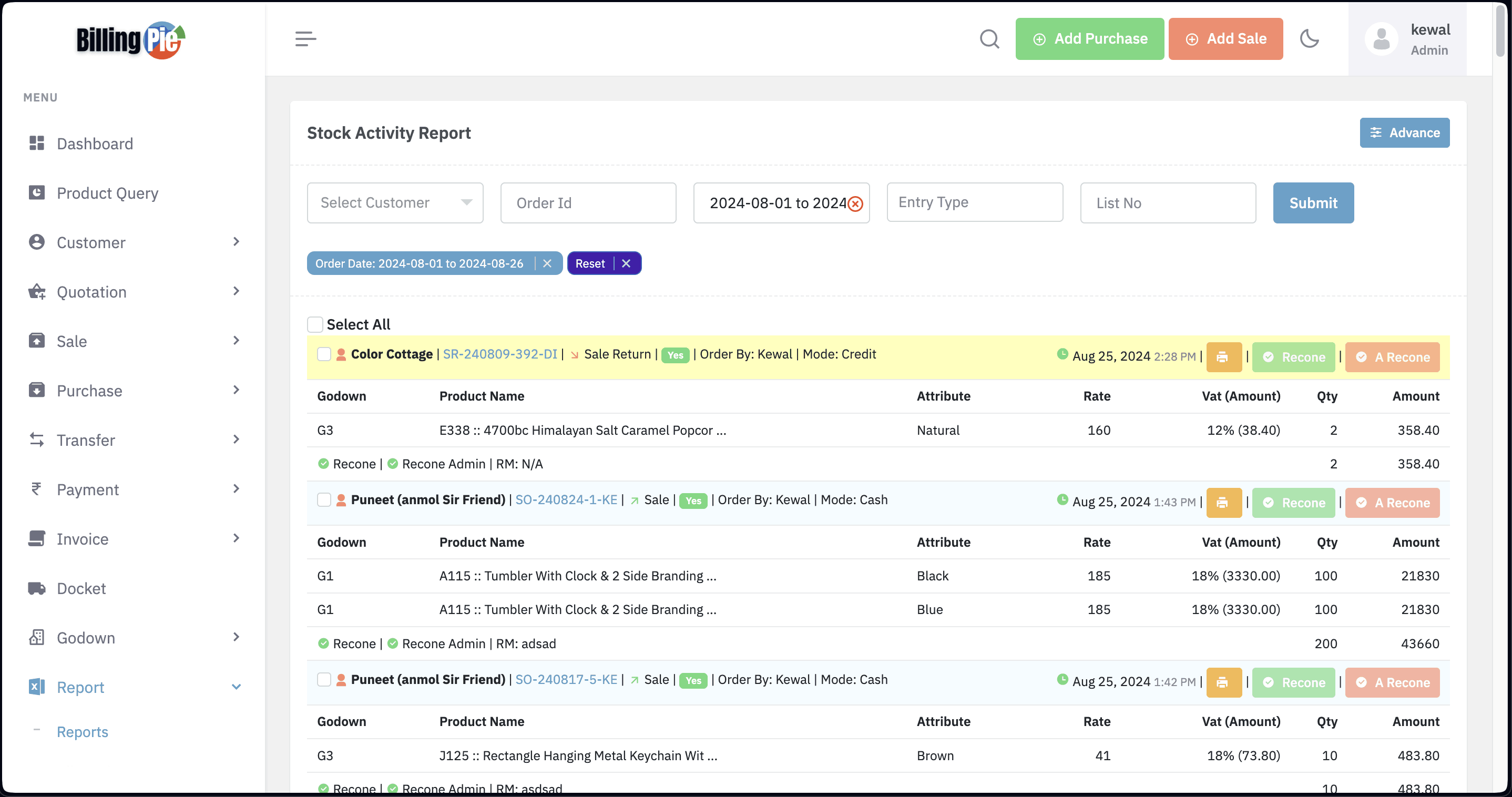Click Recone for order SO-240824-1-KE

(1293, 503)
